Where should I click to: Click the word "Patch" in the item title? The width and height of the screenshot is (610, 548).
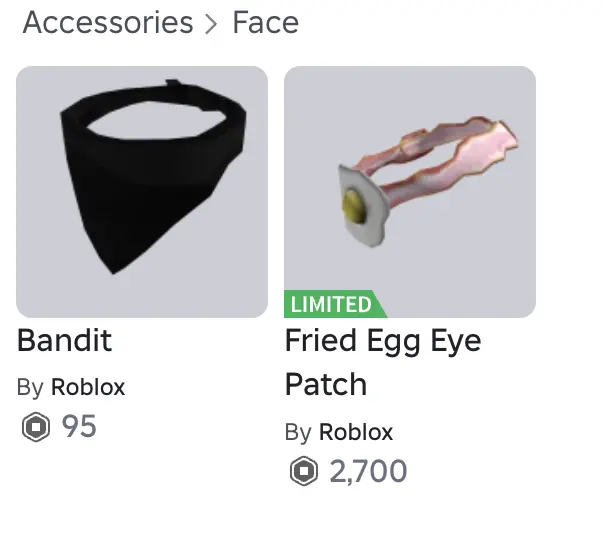[x=326, y=385]
